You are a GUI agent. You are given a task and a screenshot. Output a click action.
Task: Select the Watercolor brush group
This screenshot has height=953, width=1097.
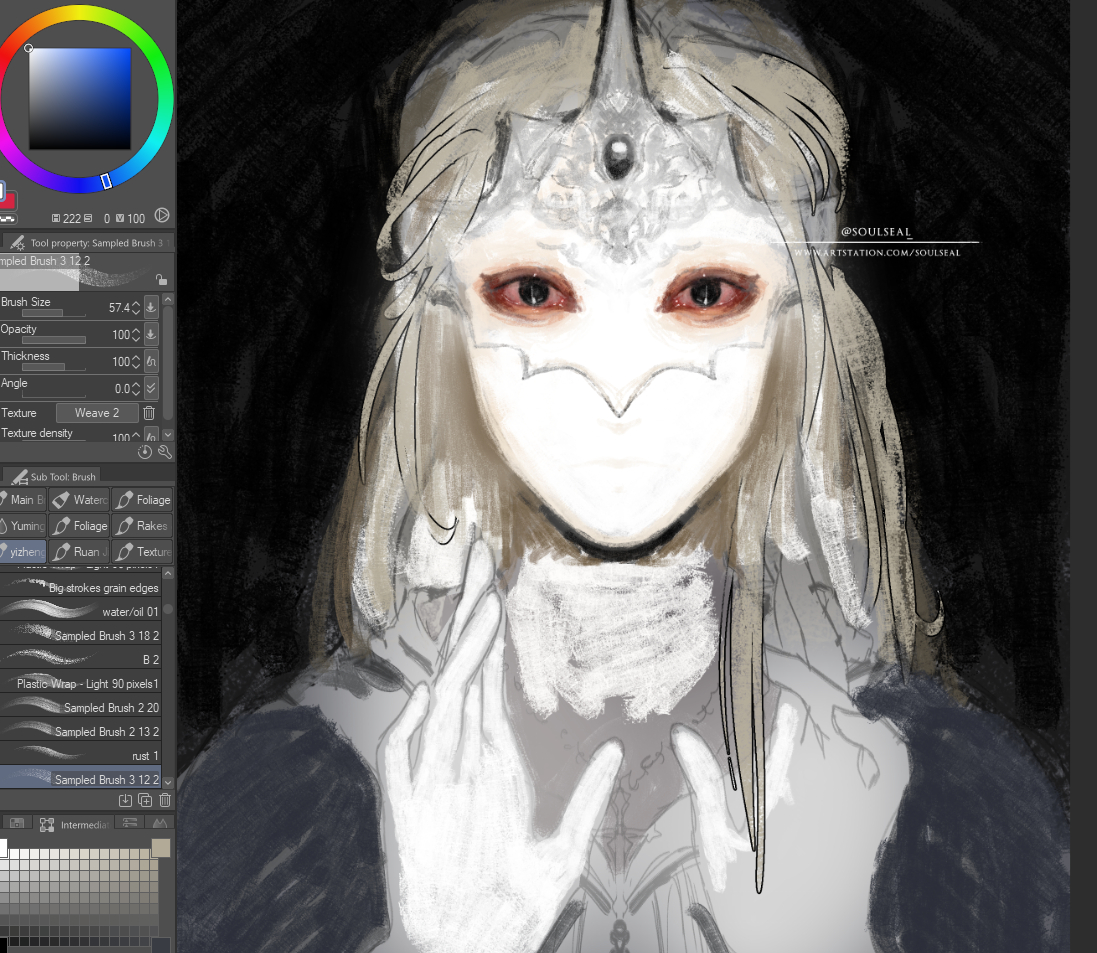tap(79, 500)
